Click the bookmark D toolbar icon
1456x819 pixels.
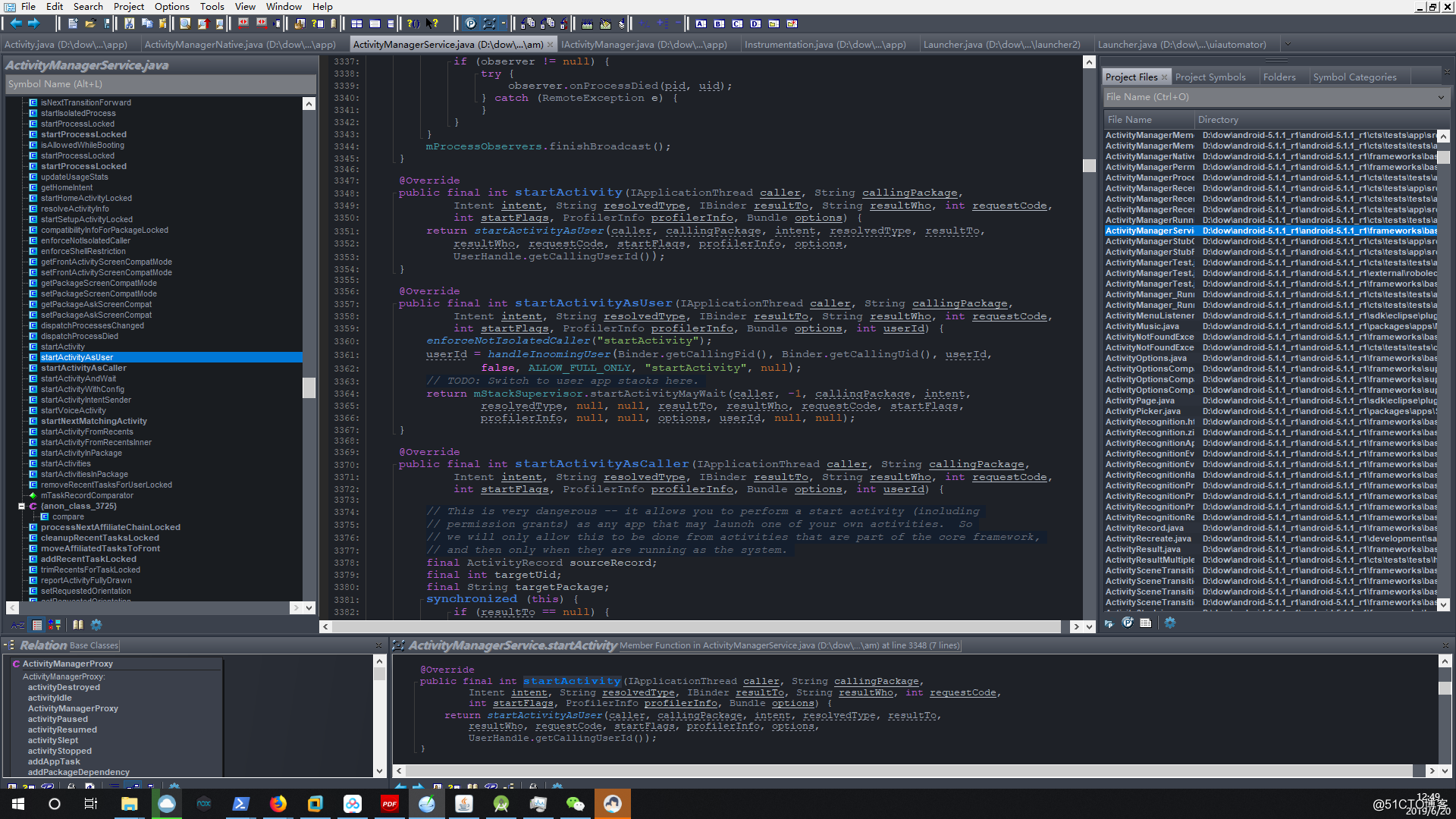pos(755,24)
